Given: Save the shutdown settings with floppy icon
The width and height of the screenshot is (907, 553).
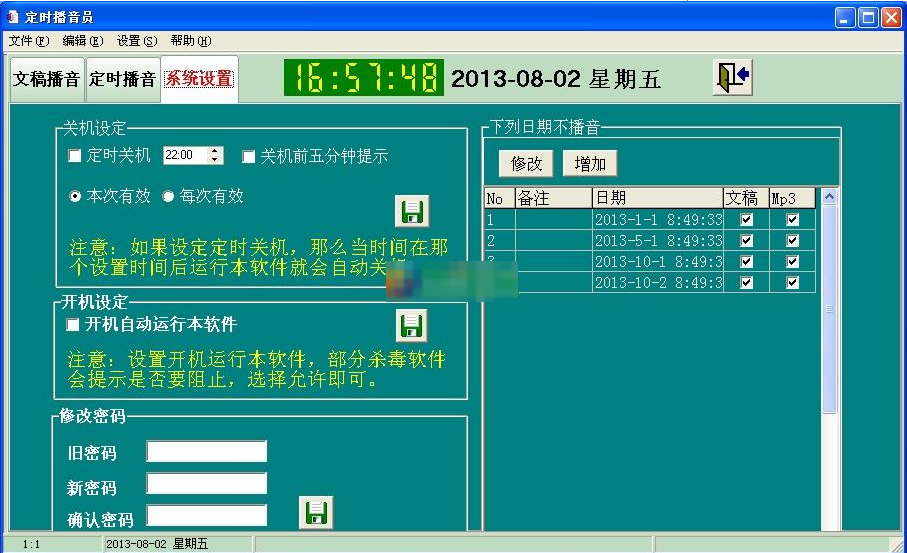Looking at the screenshot, I should pyautogui.click(x=411, y=211).
